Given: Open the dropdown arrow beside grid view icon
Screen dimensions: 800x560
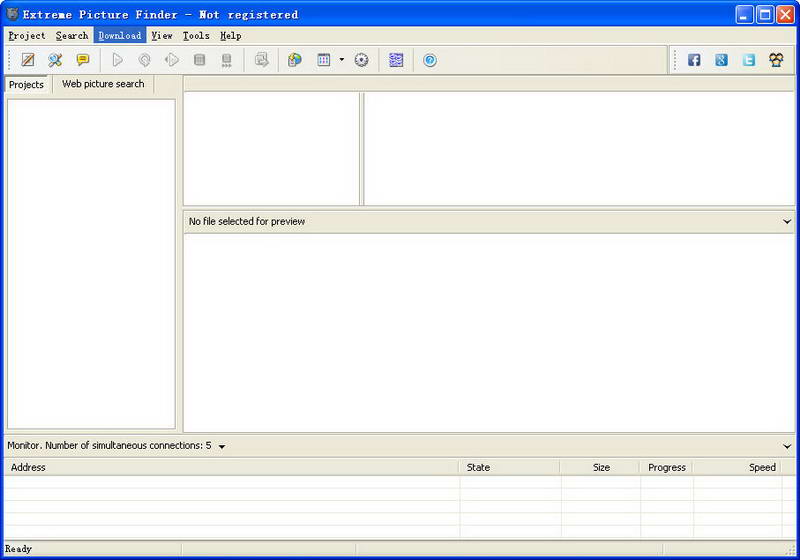Looking at the screenshot, I should [x=342, y=60].
